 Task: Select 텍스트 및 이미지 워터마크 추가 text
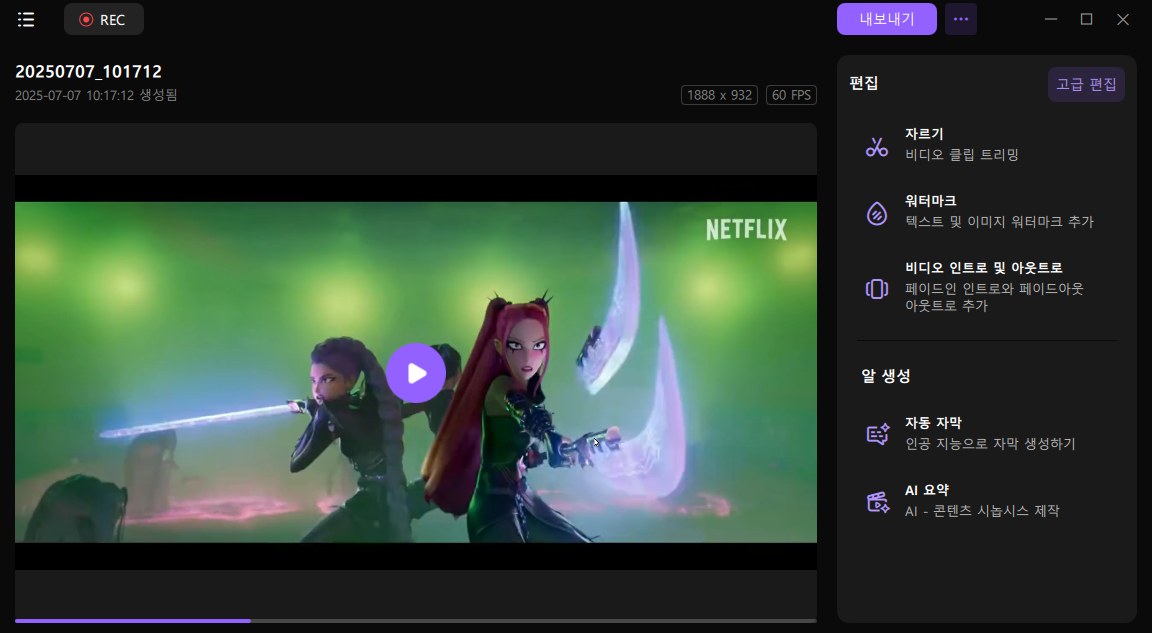(x=999, y=222)
